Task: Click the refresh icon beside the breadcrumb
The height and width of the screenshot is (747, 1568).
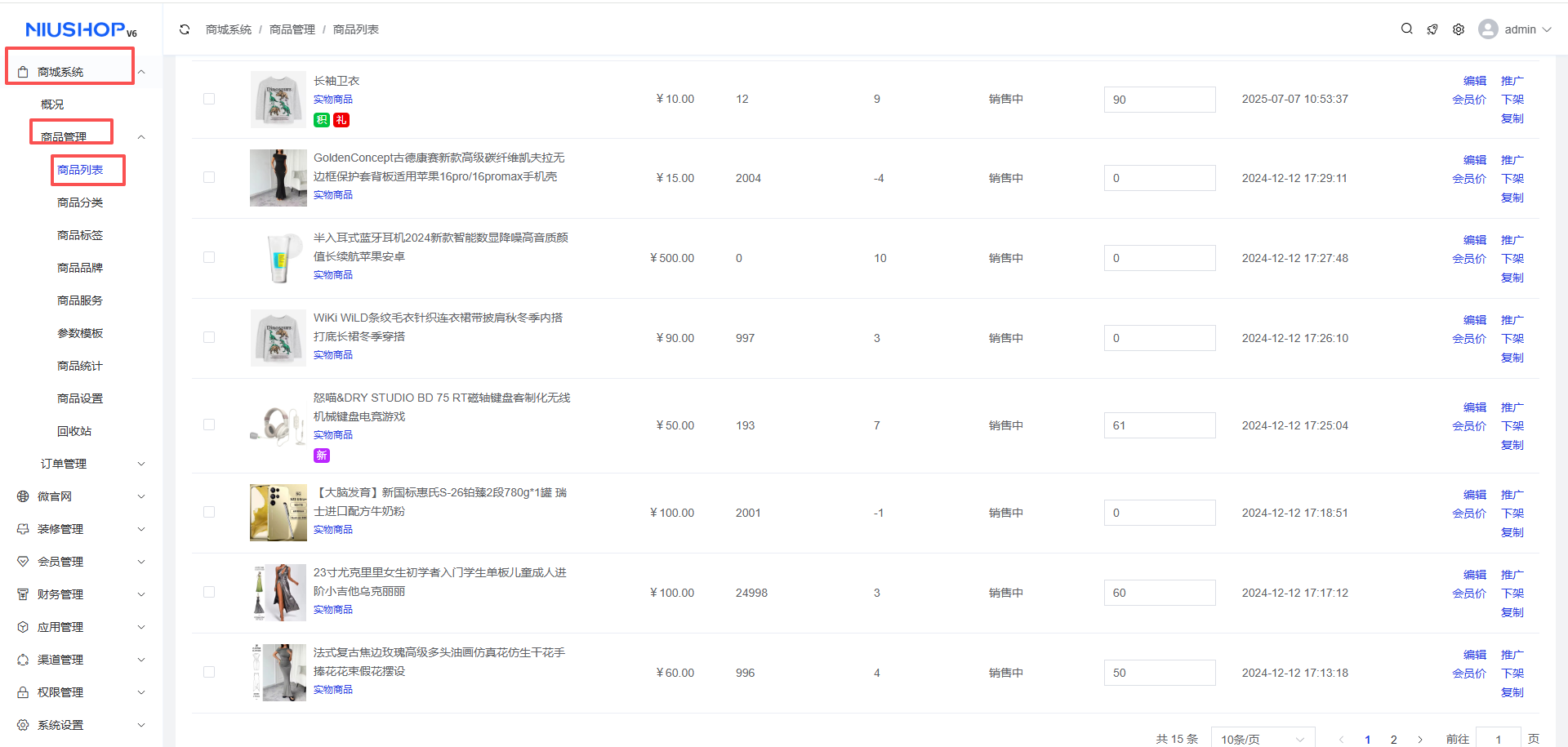Action: pos(185,29)
